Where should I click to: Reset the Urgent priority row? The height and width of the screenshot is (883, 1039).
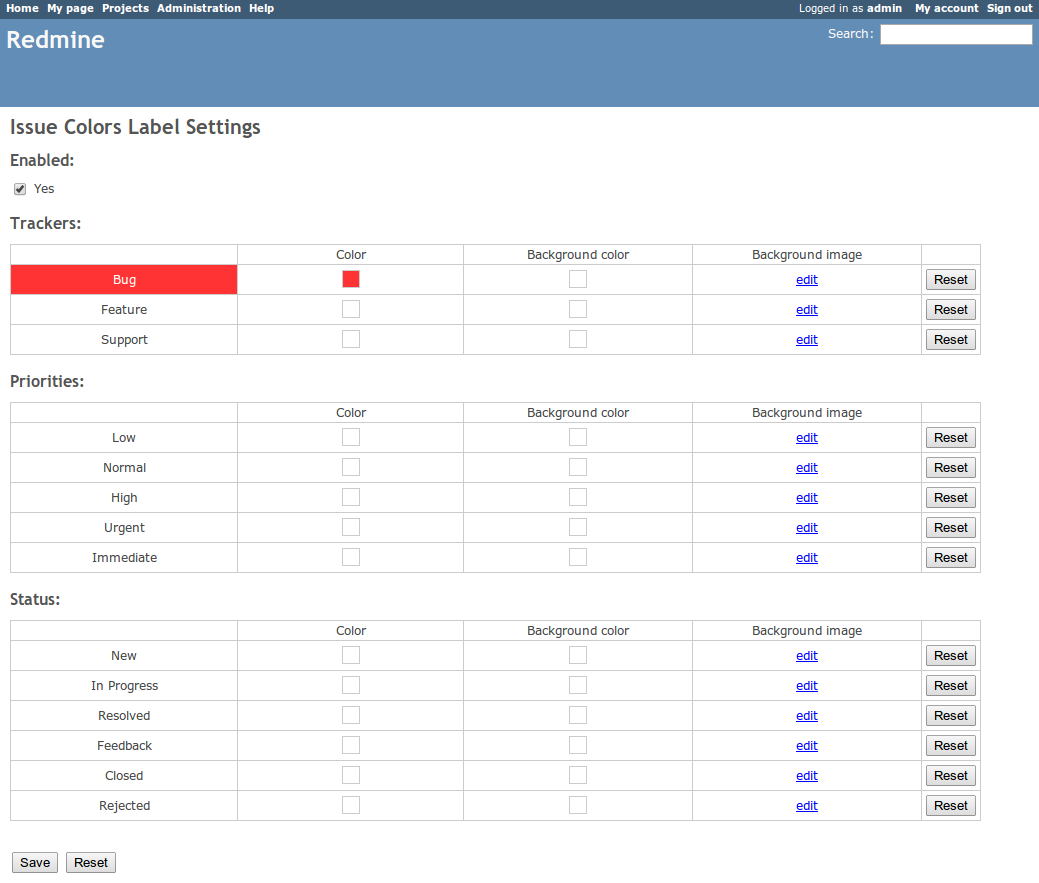[951, 527]
